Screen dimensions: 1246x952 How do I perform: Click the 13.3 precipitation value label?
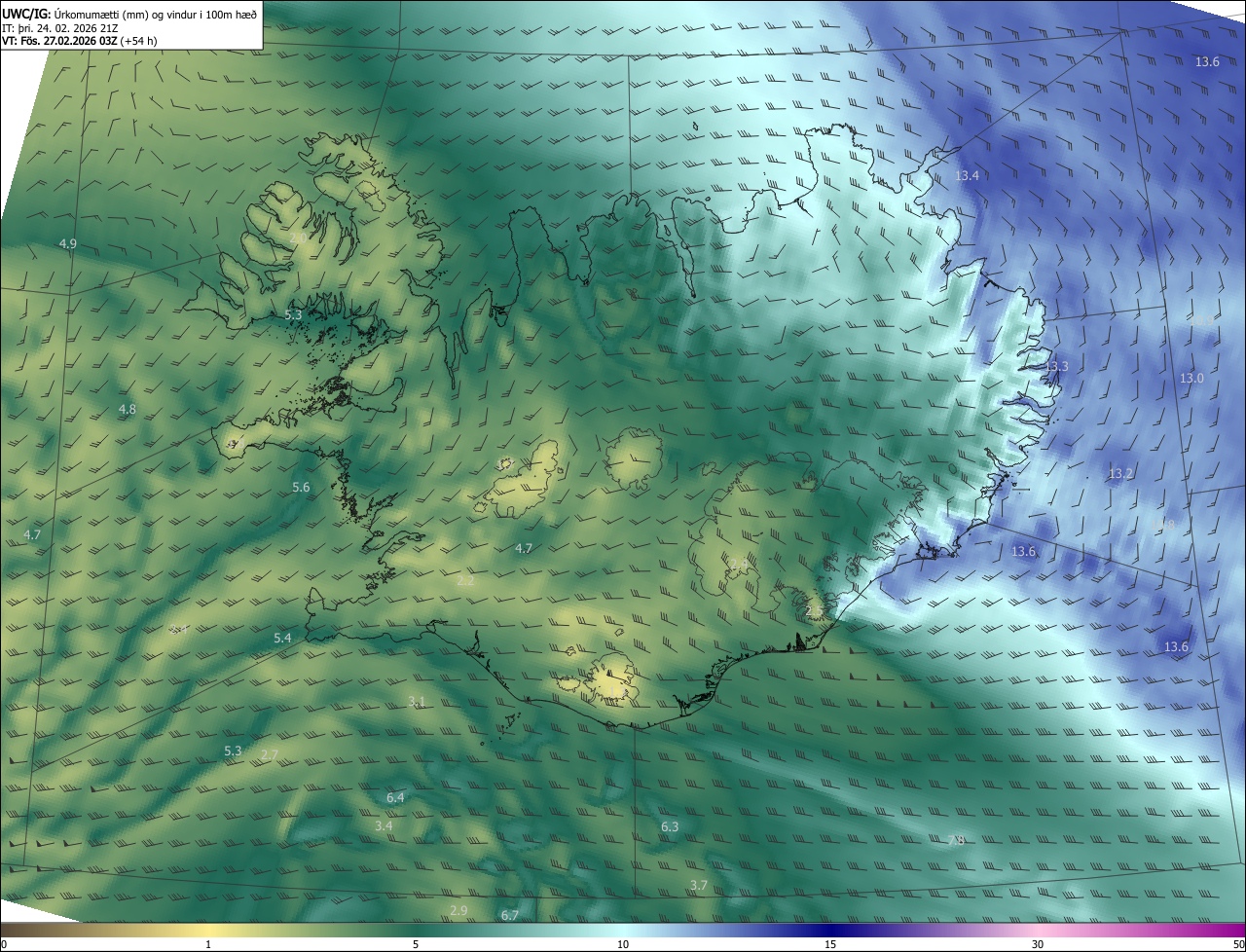click(1056, 367)
